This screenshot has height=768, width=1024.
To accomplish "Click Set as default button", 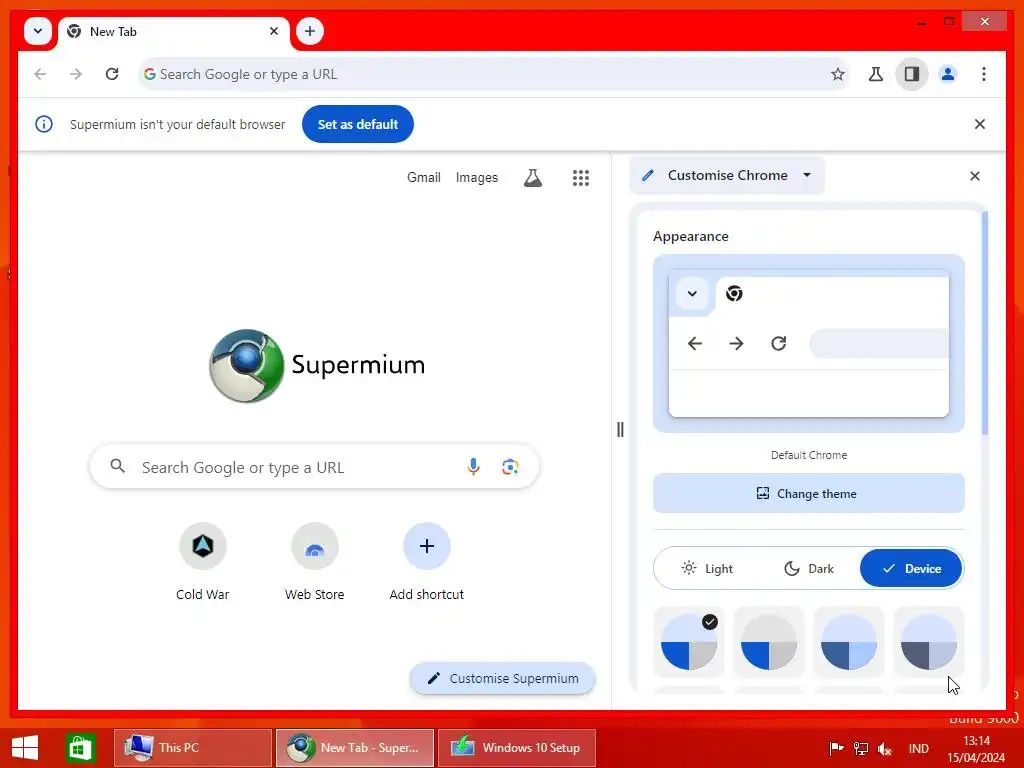I will [357, 124].
